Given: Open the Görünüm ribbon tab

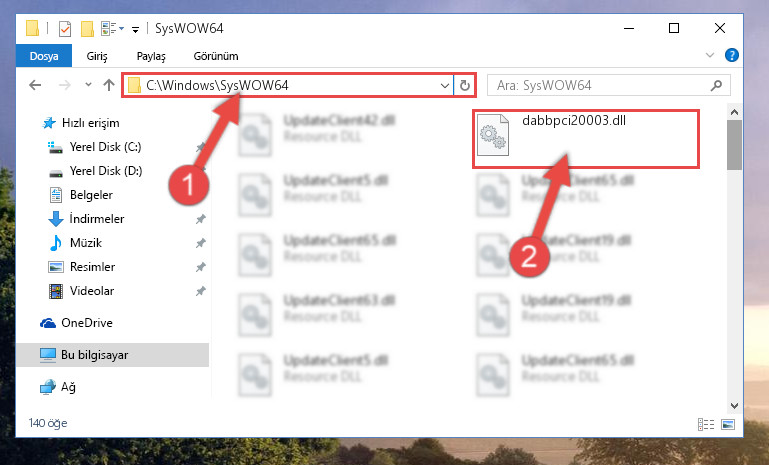Looking at the screenshot, I should 216,56.
